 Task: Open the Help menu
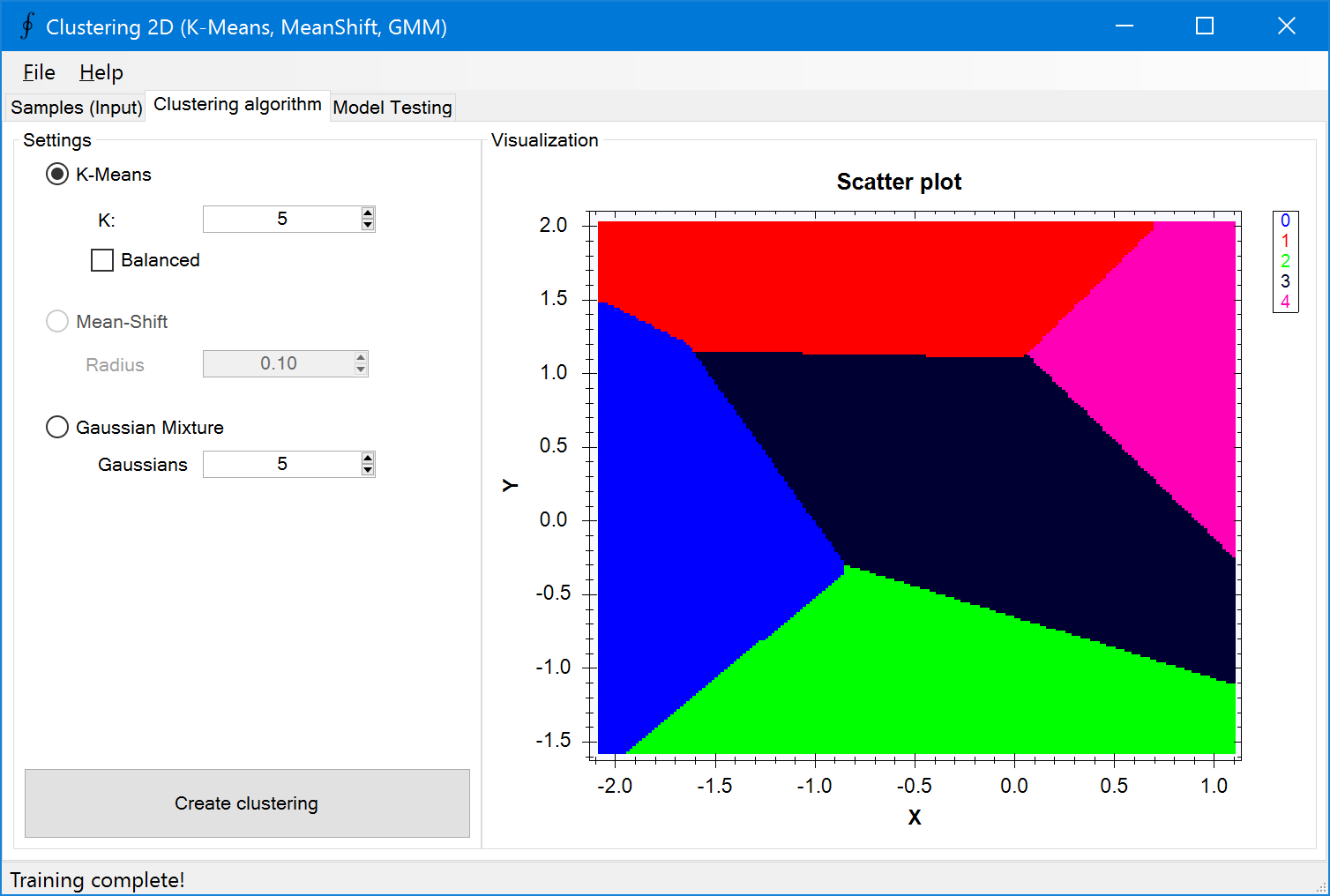(101, 72)
